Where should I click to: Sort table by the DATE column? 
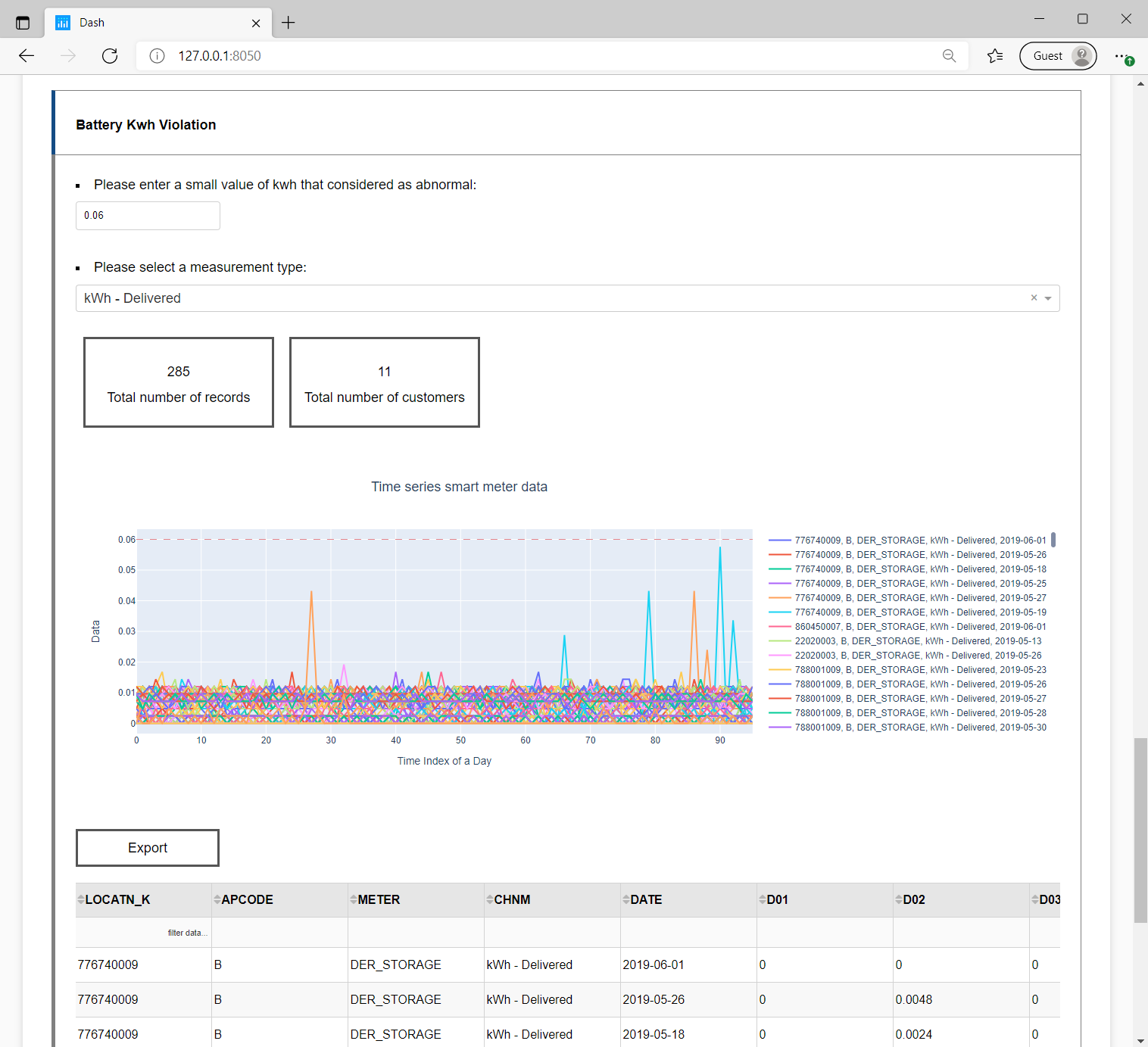pos(626,899)
